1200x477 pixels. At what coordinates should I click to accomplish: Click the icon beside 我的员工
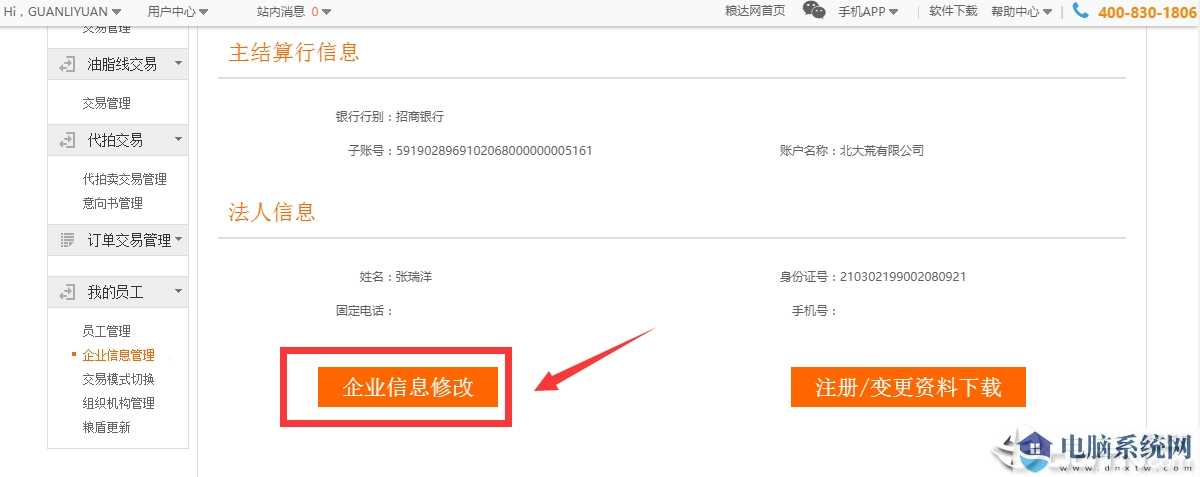(x=67, y=292)
